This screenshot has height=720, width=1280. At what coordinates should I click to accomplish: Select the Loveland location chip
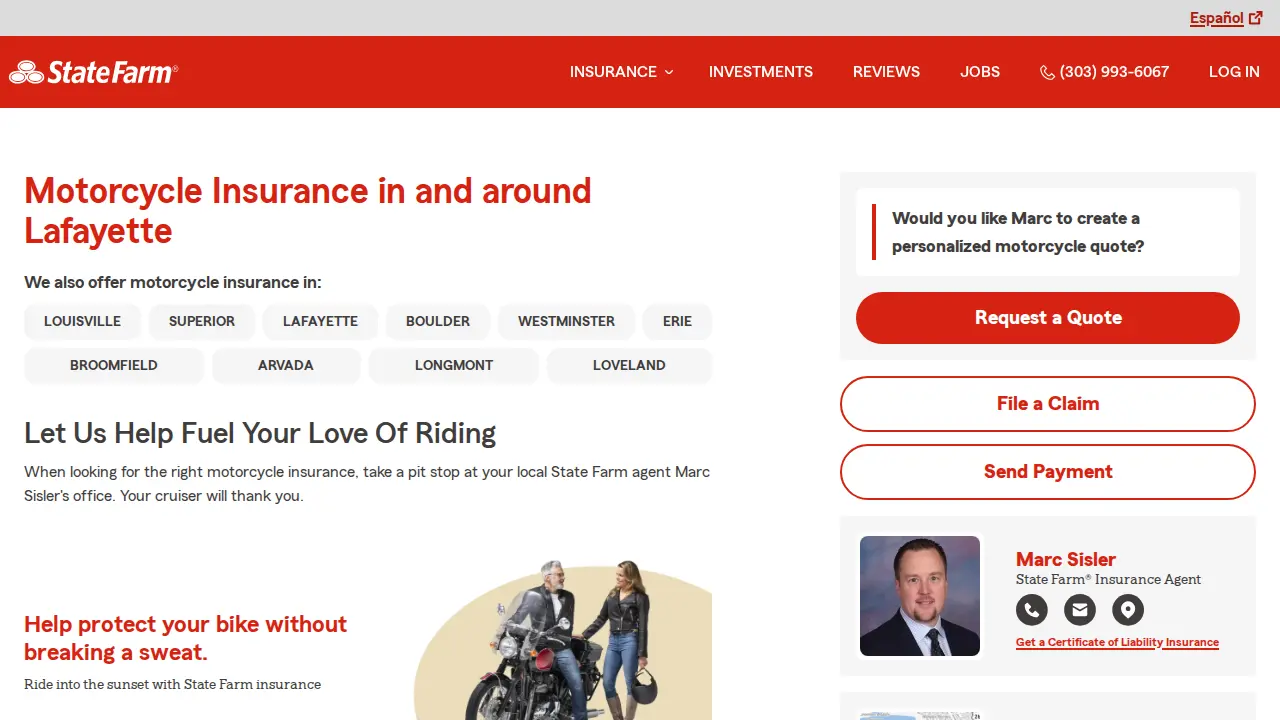(629, 365)
